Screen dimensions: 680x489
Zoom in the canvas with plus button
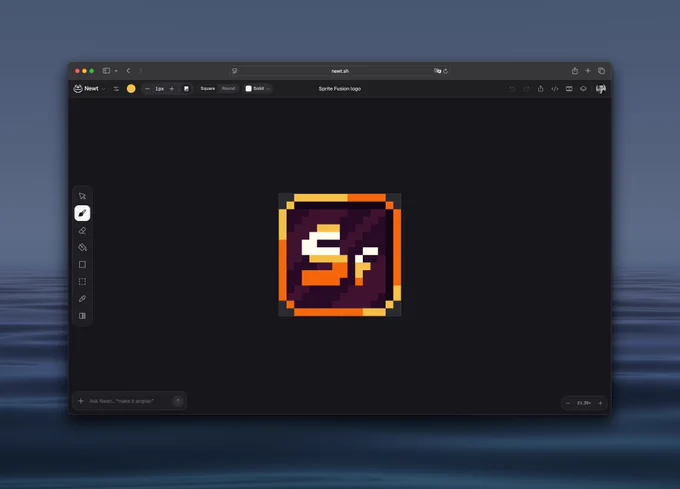click(x=600, y=403)
